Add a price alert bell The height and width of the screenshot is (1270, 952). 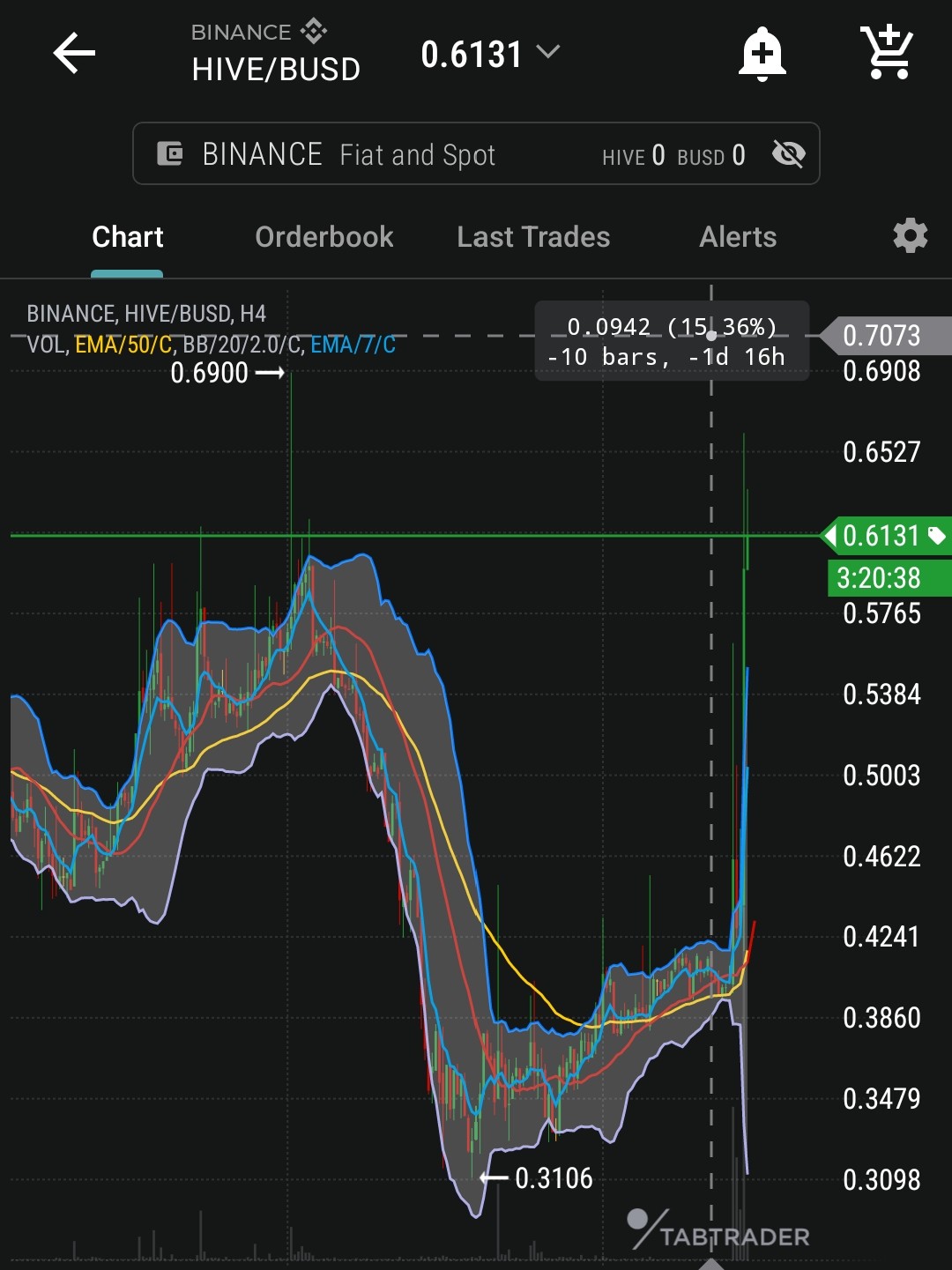click(762, 54)
